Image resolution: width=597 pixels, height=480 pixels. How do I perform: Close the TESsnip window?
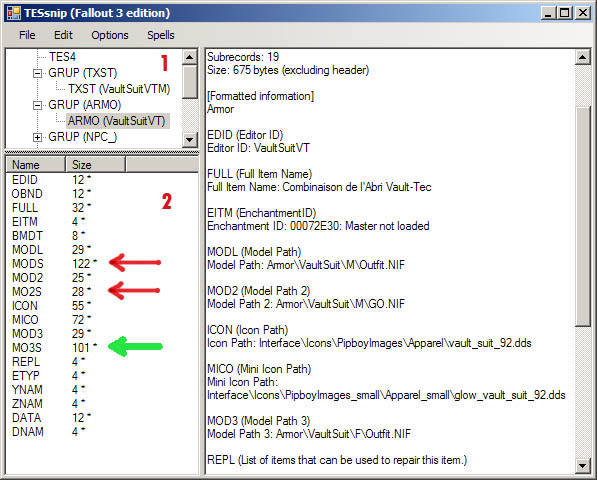[583, 13]
